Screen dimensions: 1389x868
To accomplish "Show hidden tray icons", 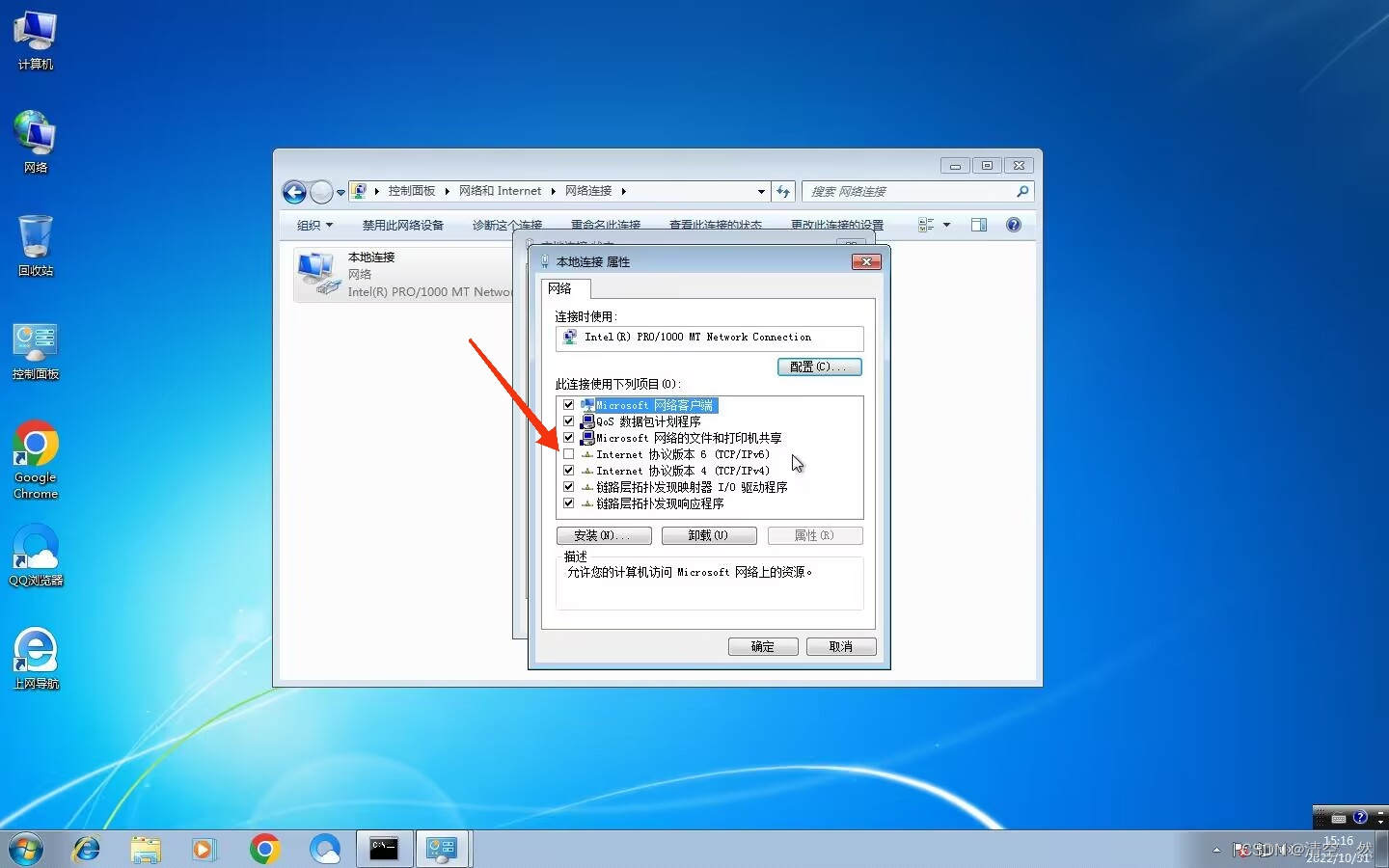I will coord(1216,850).
